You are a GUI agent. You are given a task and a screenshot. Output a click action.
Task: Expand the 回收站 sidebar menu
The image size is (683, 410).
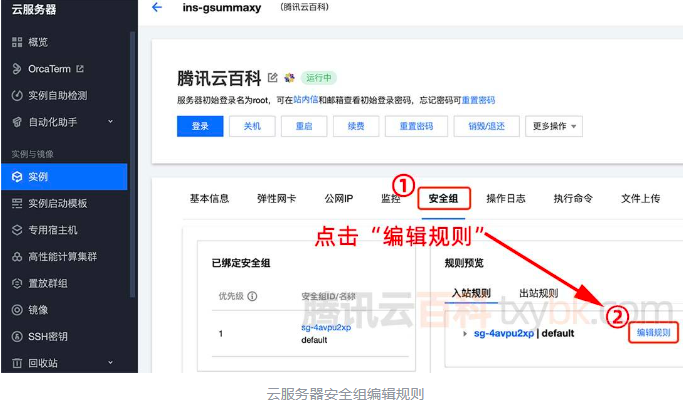110,363
